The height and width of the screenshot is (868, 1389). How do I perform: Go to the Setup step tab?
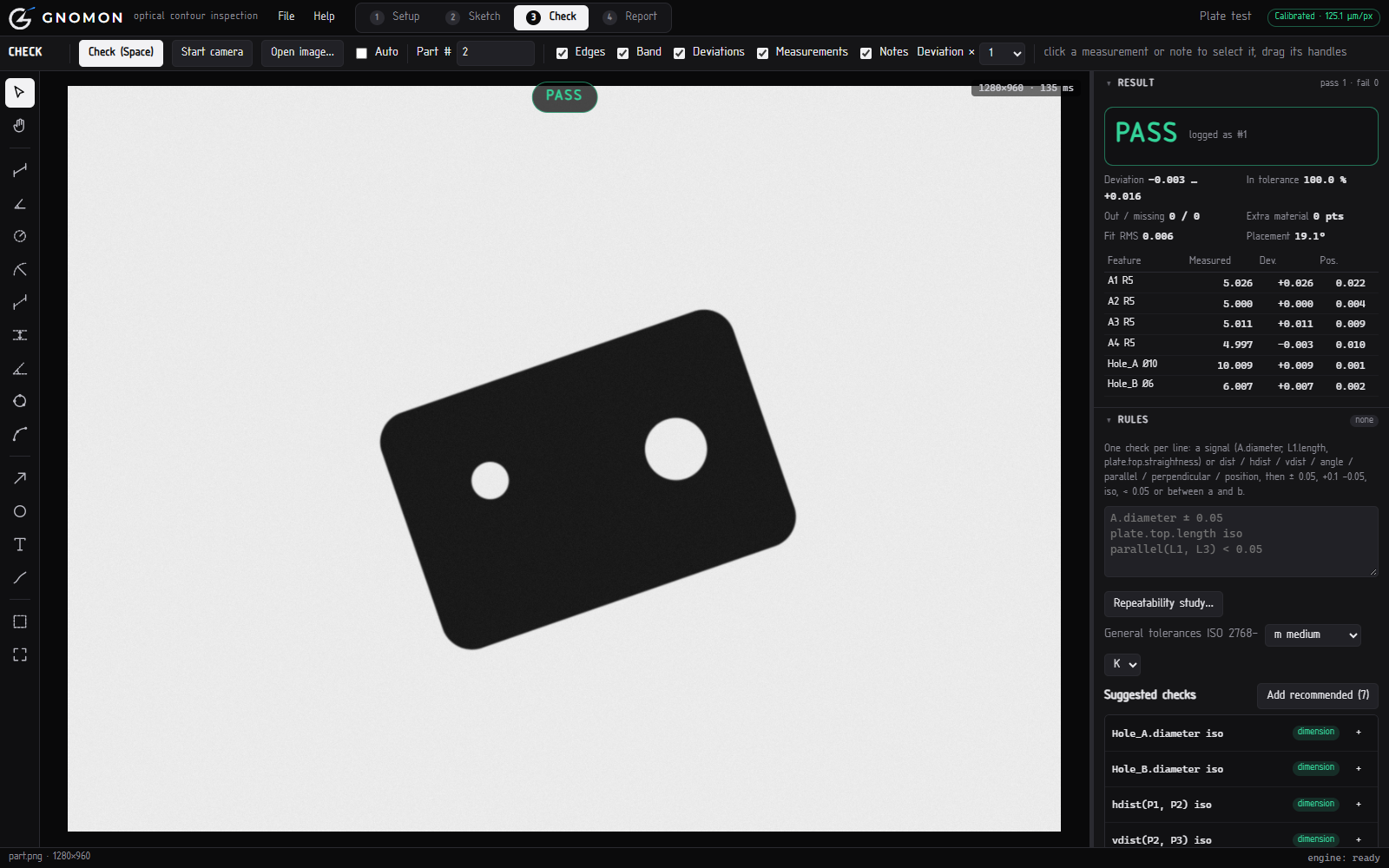click(x=395, y=17)
